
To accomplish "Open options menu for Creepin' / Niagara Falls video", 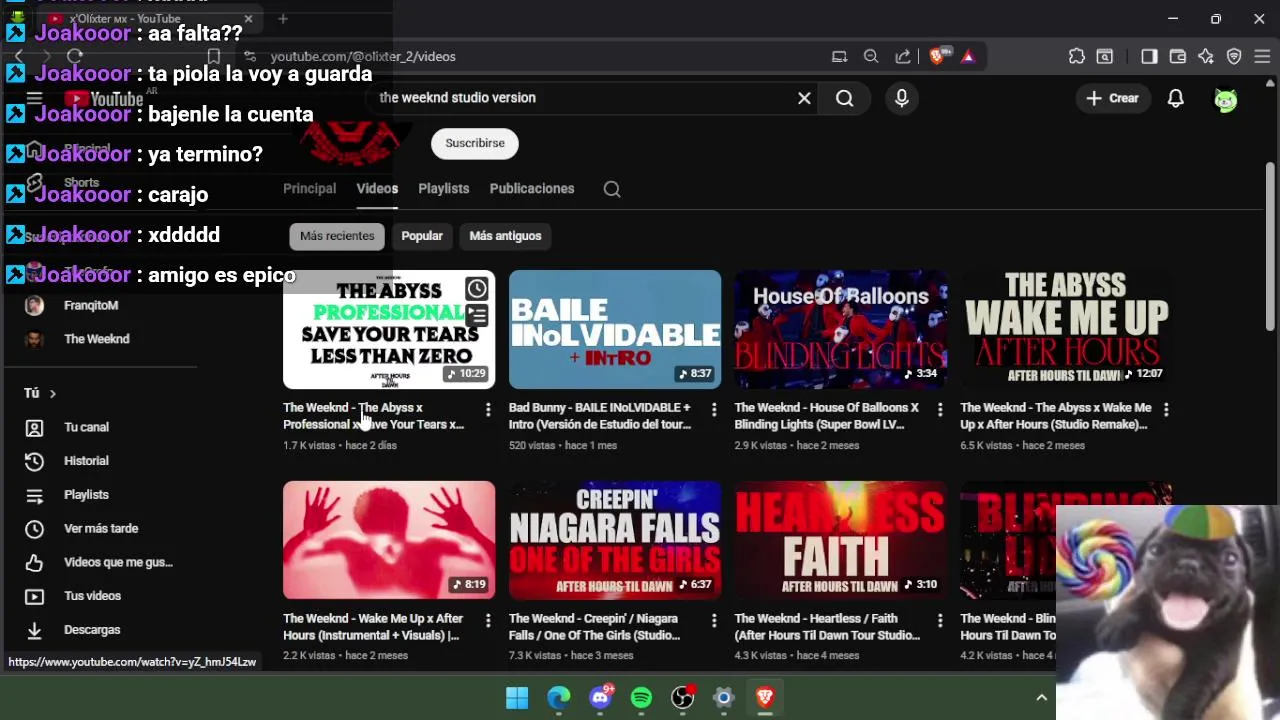I will click(x=714, y=620).
